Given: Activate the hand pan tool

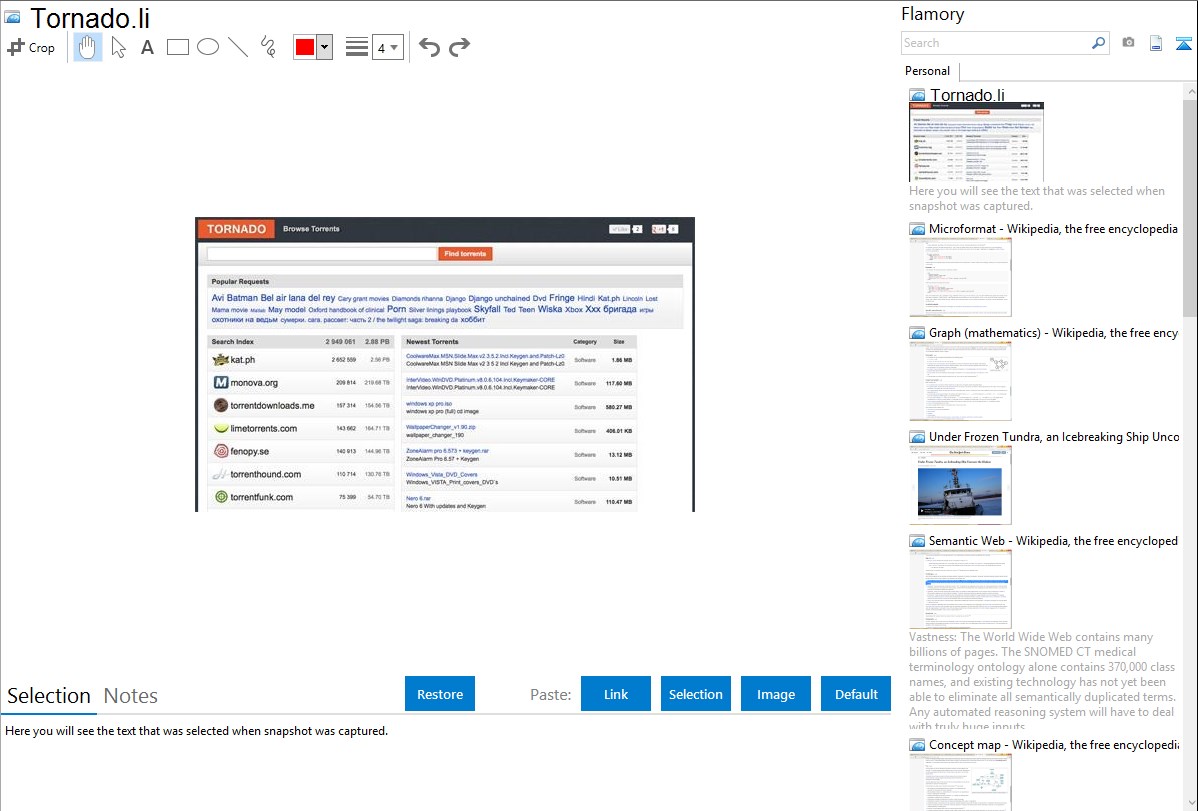Looking at the screenshot, I should [88, 47].
